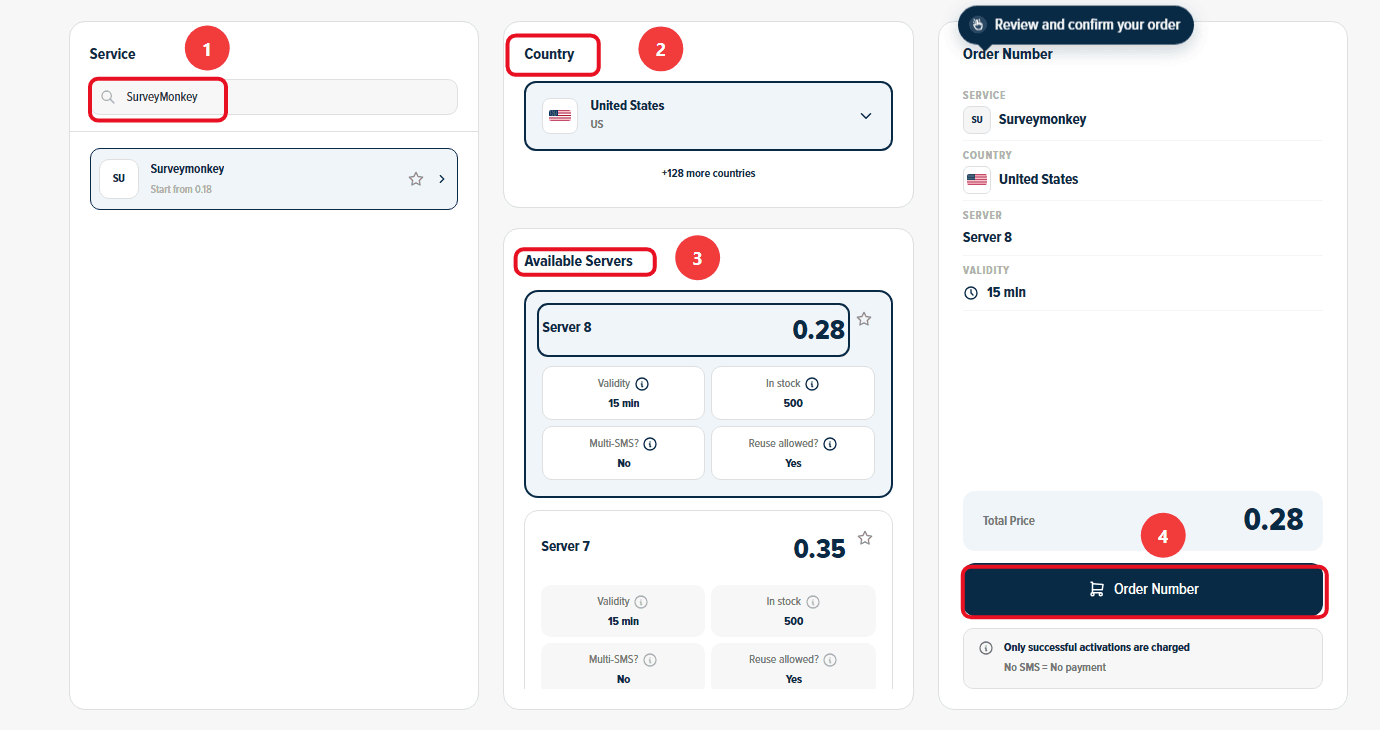1380x730 pixels.
Task: Open In stock info icon for Server 7
Action: 813,602
